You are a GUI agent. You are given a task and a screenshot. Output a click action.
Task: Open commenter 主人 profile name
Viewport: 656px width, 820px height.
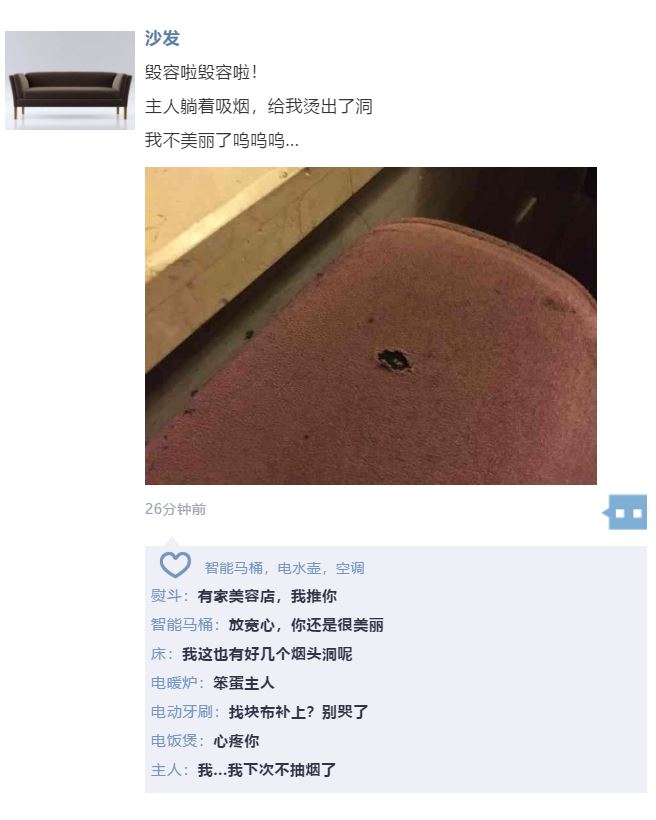click(166, 770)
